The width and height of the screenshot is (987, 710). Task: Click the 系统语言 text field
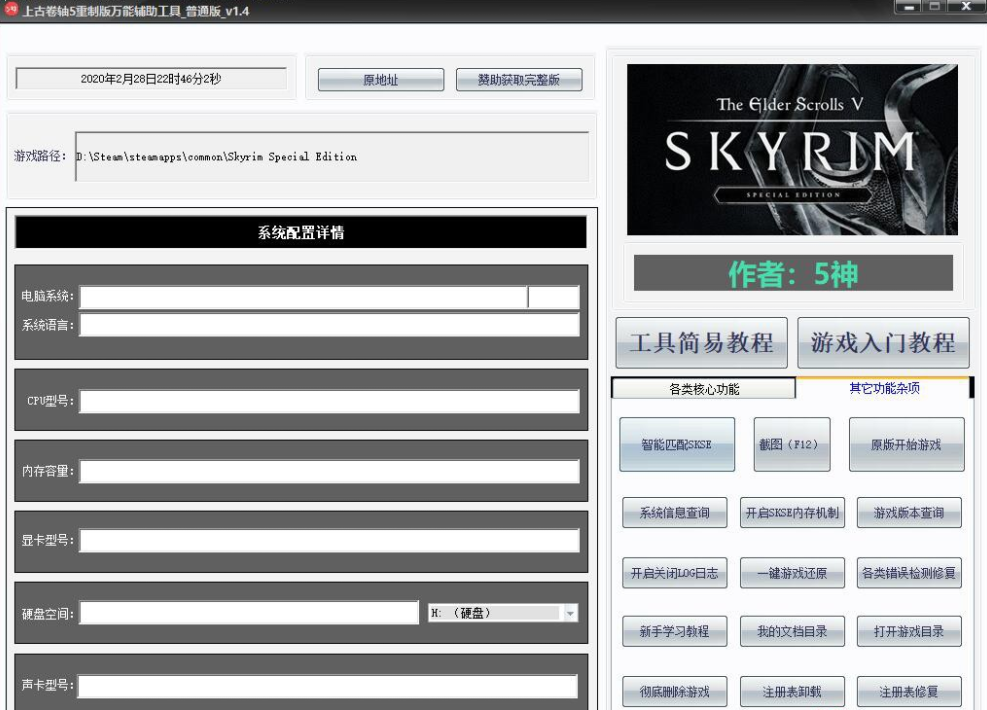tap(329, 325)
